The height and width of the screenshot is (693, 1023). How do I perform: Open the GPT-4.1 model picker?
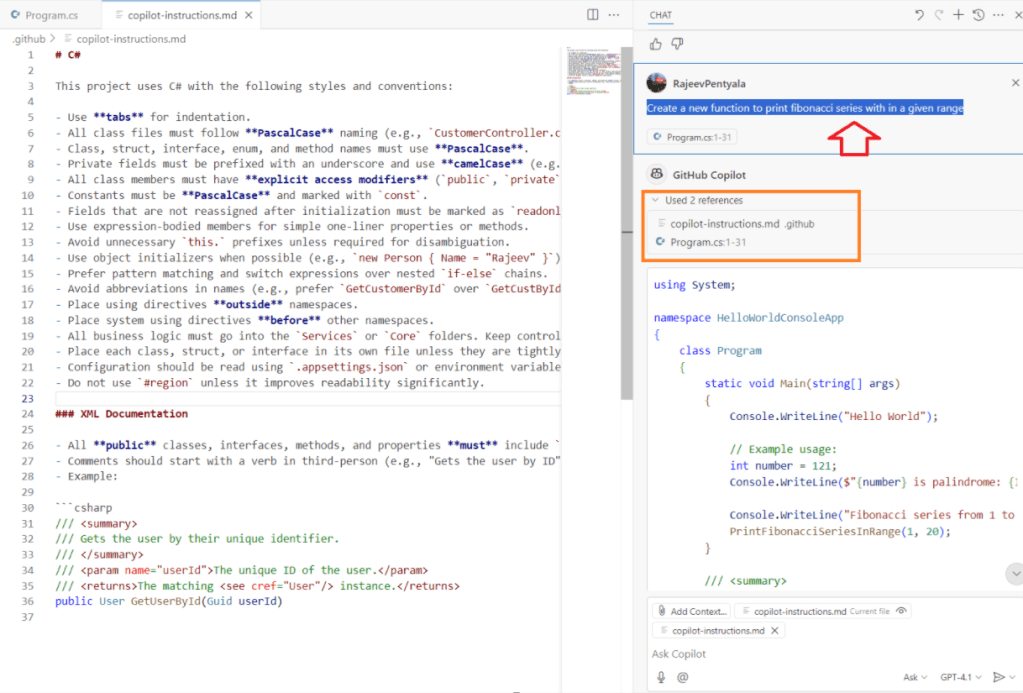[962, 677]
